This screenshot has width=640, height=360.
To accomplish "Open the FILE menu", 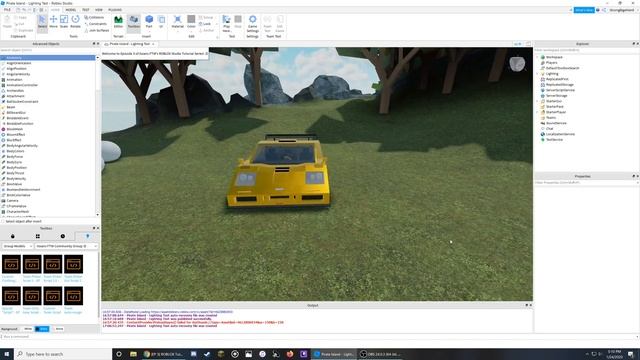I will (7, 9).
